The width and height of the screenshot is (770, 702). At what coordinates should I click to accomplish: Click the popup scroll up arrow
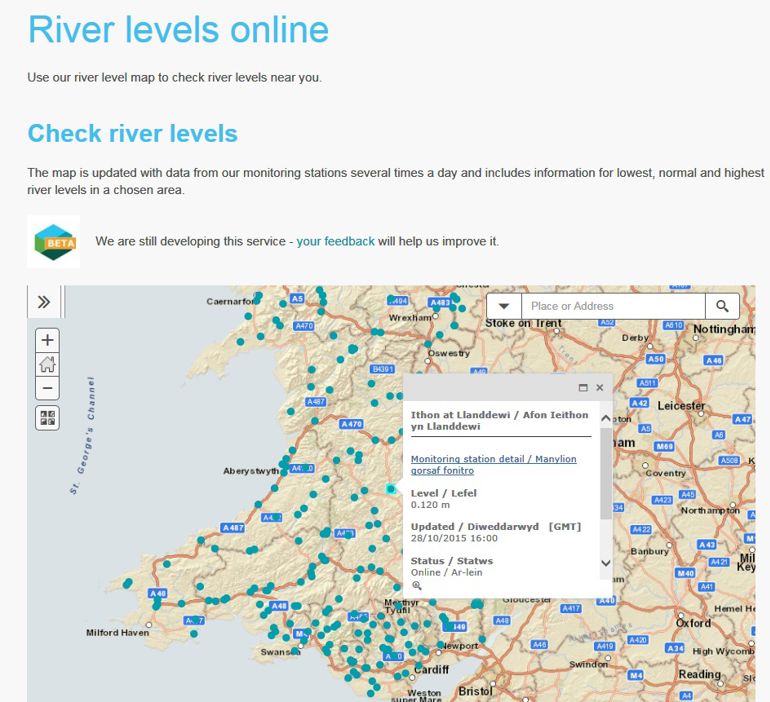[606, 418]
